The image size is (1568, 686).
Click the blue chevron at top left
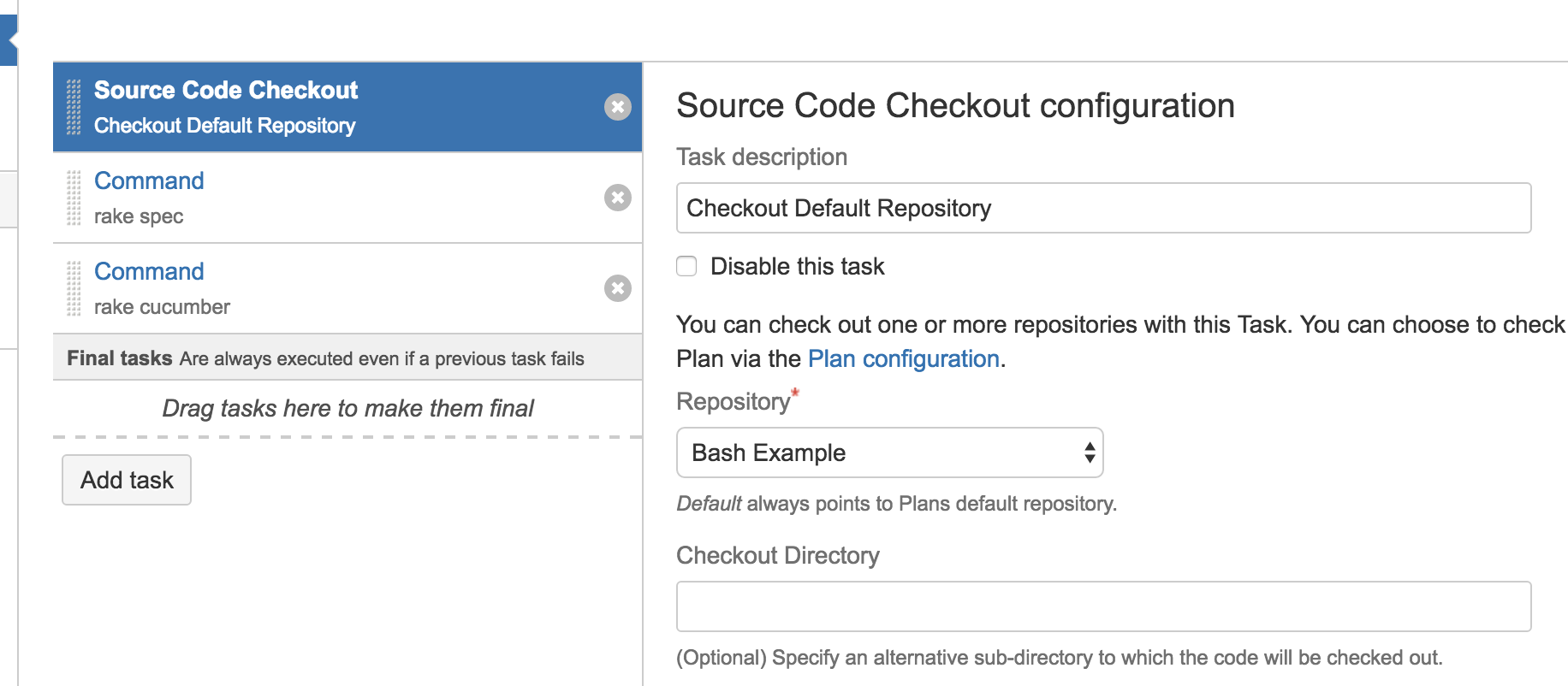[x=9, y=38]
